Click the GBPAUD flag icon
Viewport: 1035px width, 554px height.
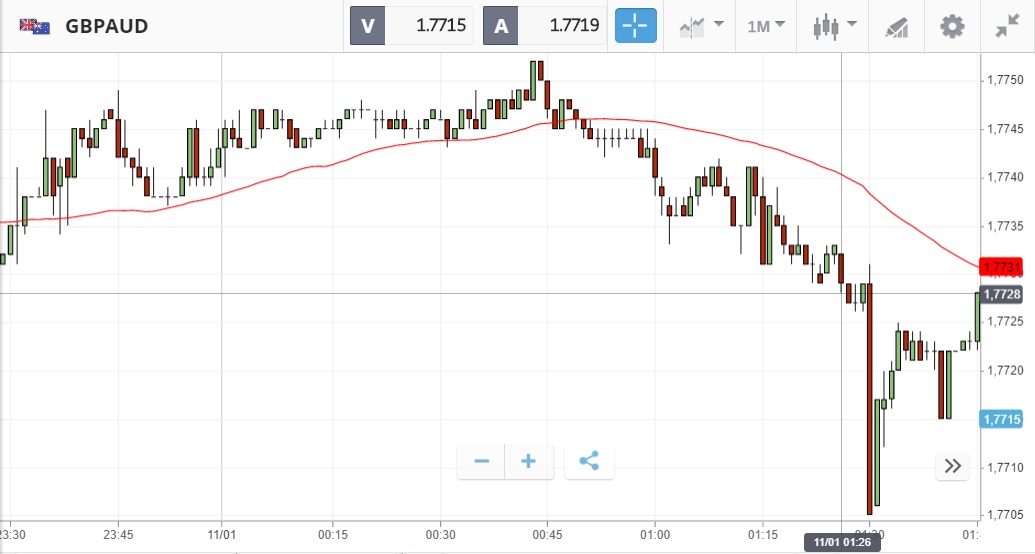point(35,26)
